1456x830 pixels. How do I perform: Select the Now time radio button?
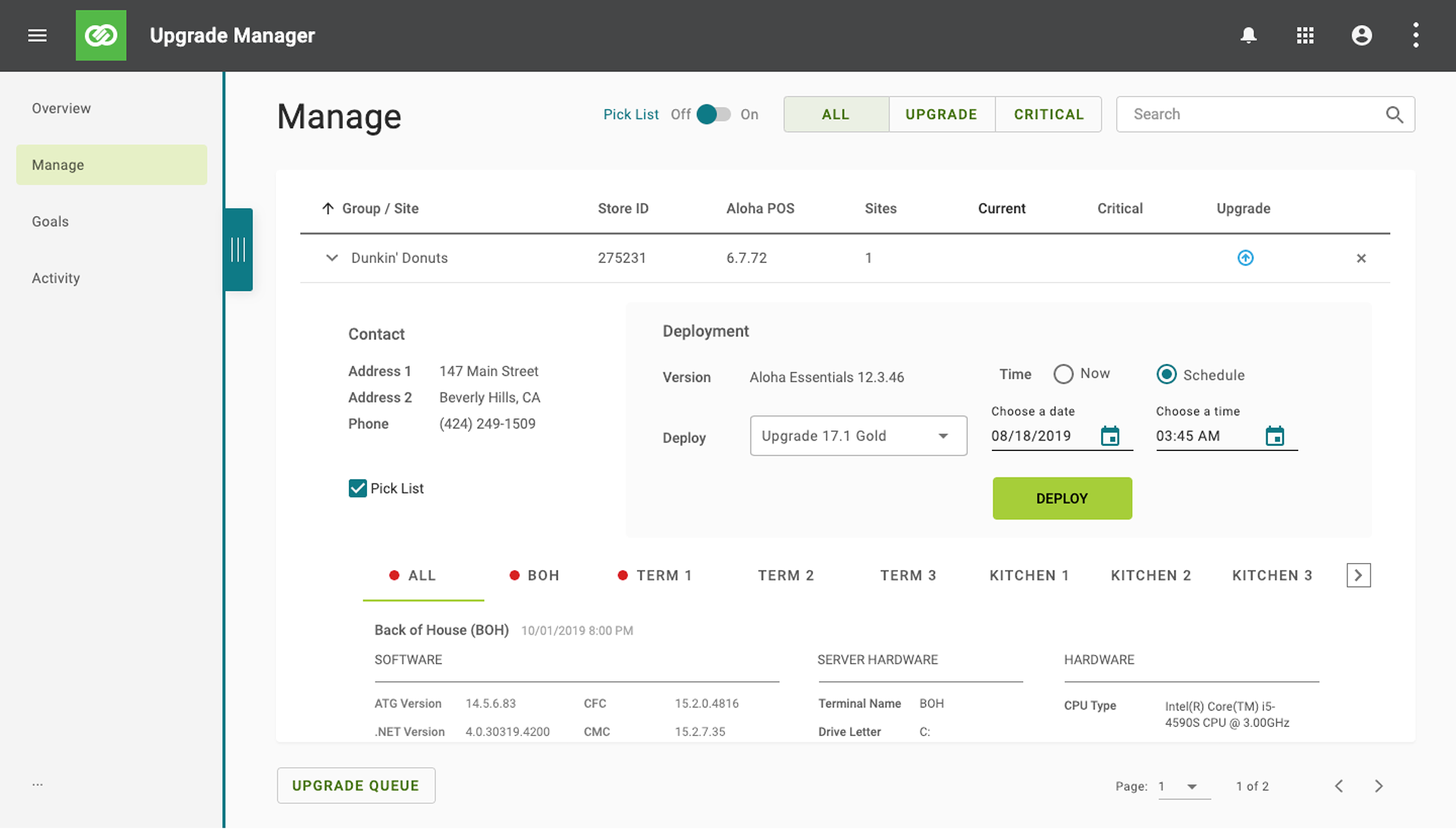[x=1063, y=374]
